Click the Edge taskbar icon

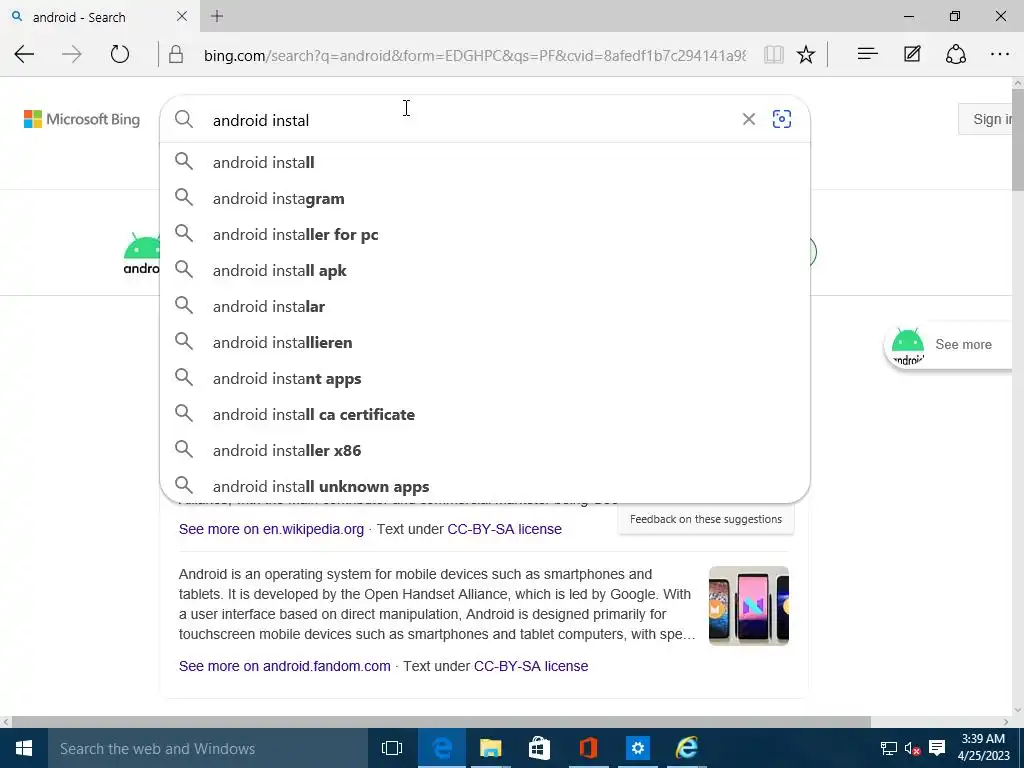pos(441,748)
